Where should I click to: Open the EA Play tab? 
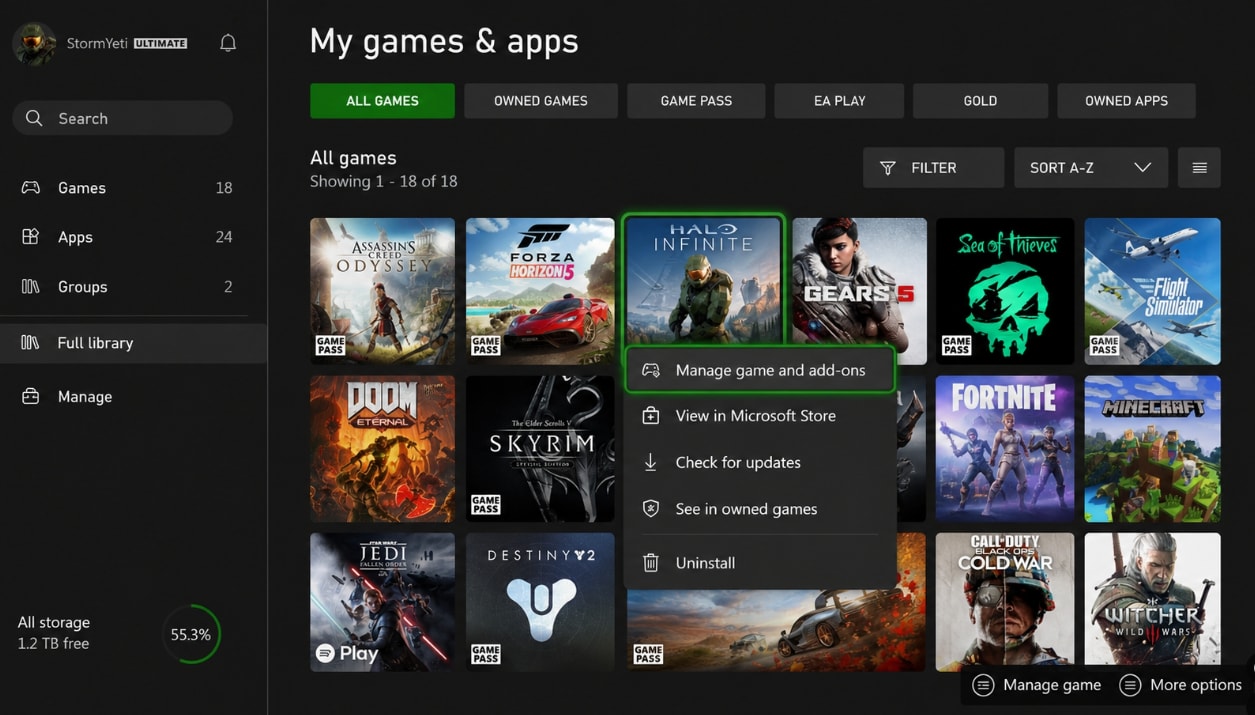pos(839,101)
